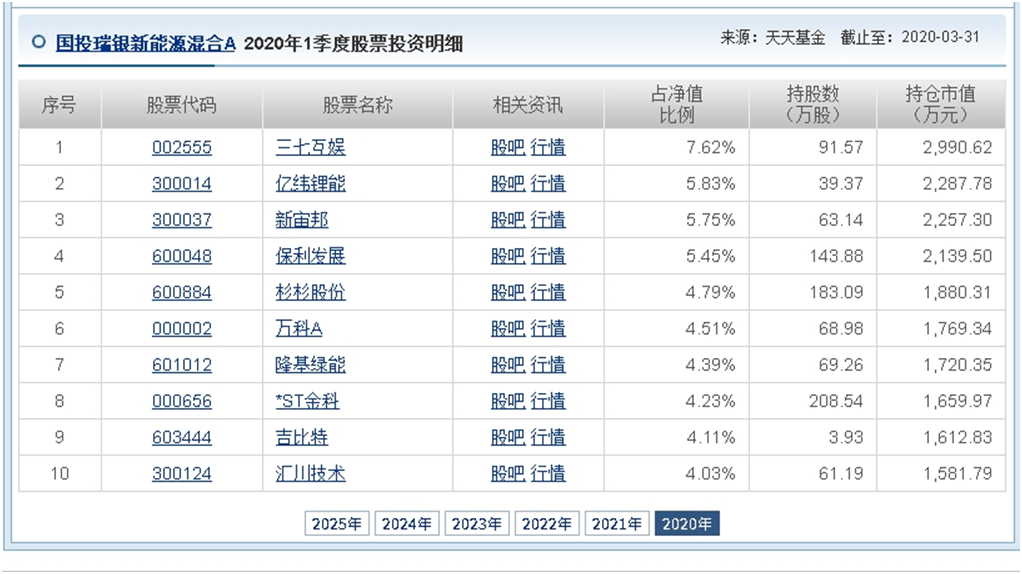Open stock code 600884 link
This screenshot has height=574, width=1022.
(x=182, y=292)
